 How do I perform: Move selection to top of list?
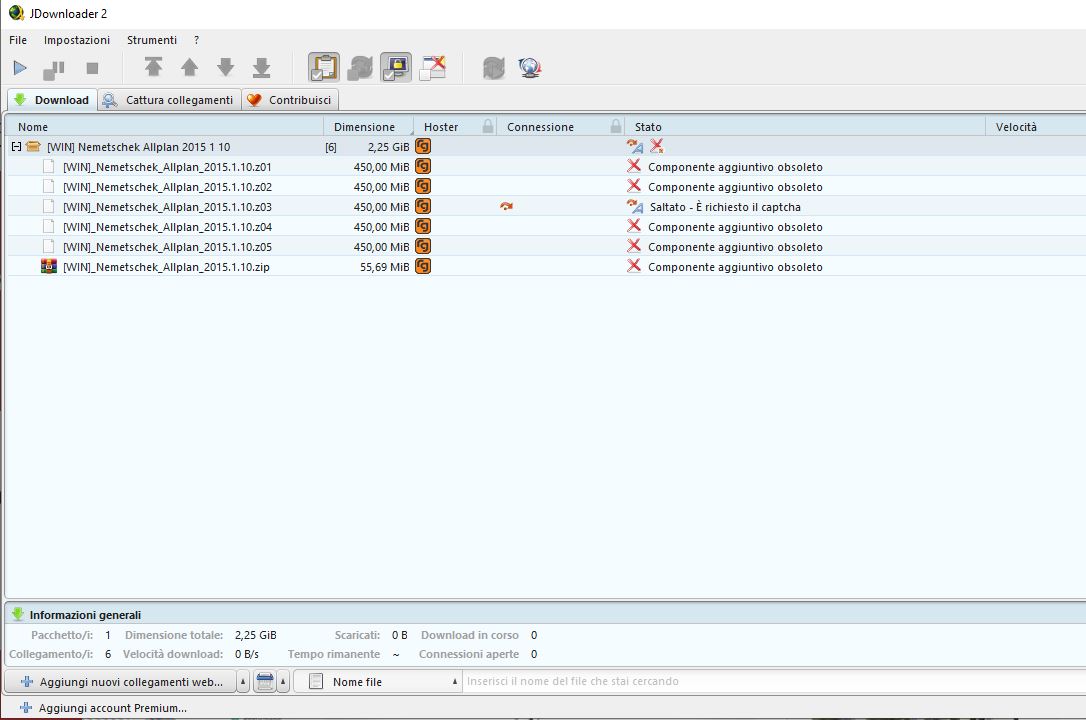153,67
